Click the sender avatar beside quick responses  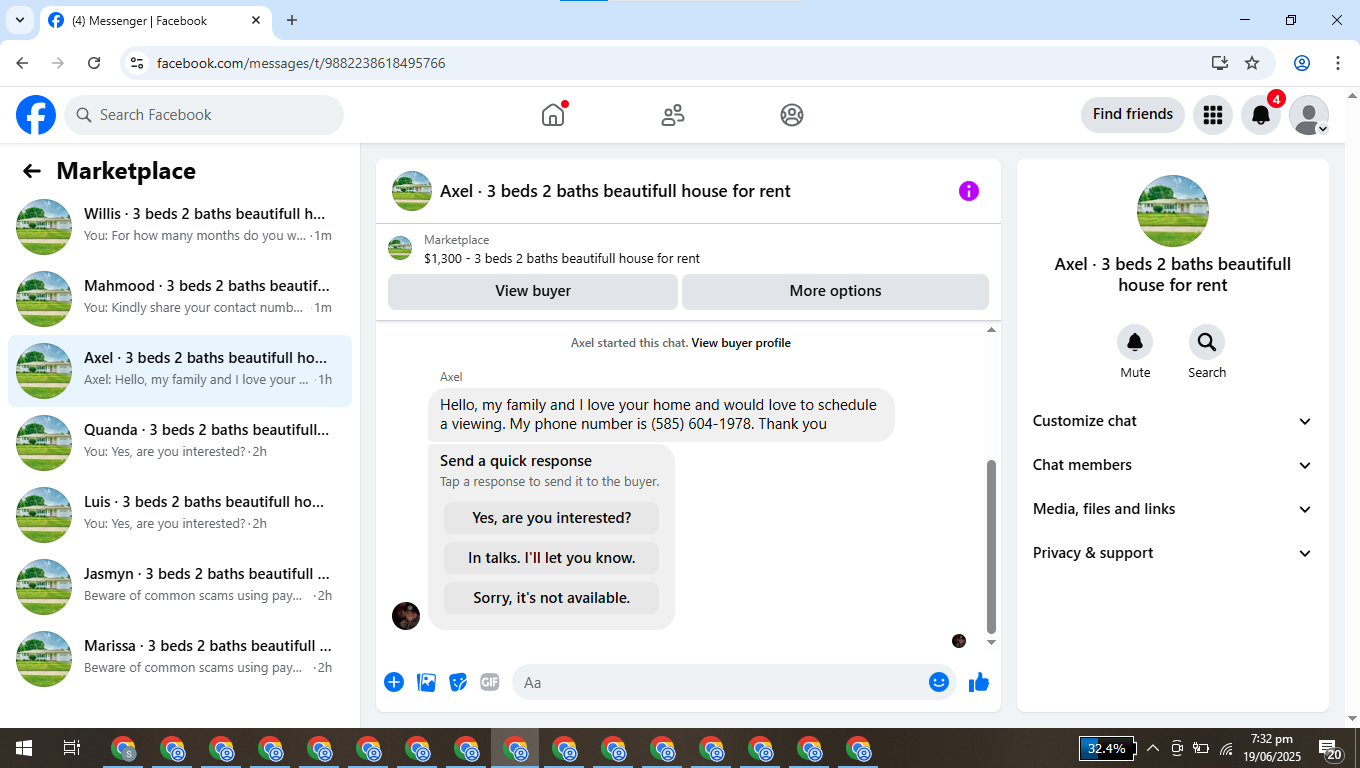click(x=406, y=616)
